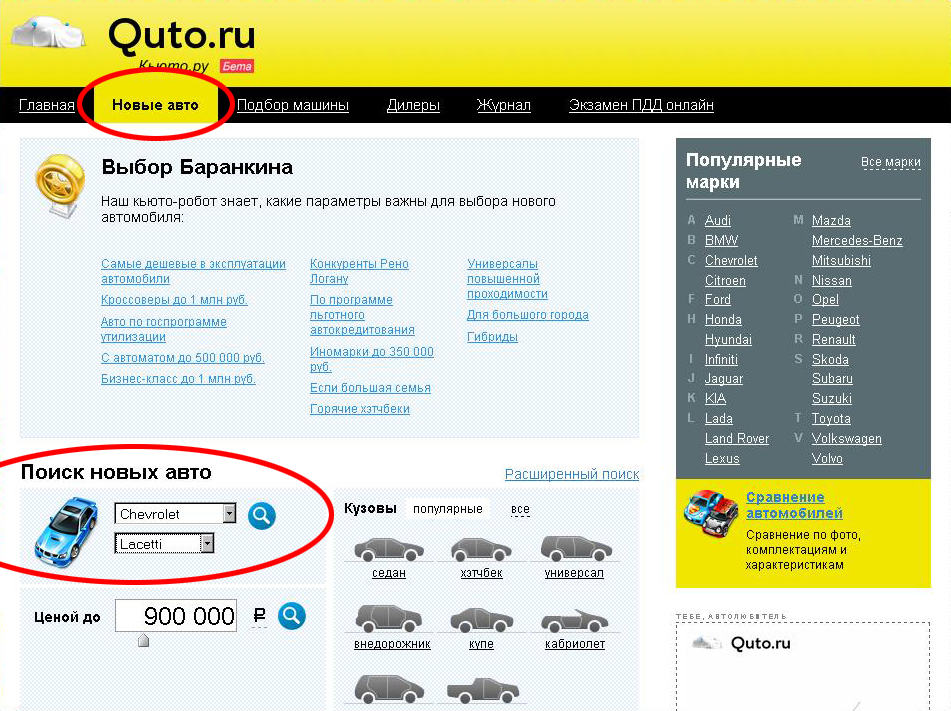The height and width of the screenshot is (711, 951).
Task: Click the ruble currency symbol
Action: tap(260, 616)
